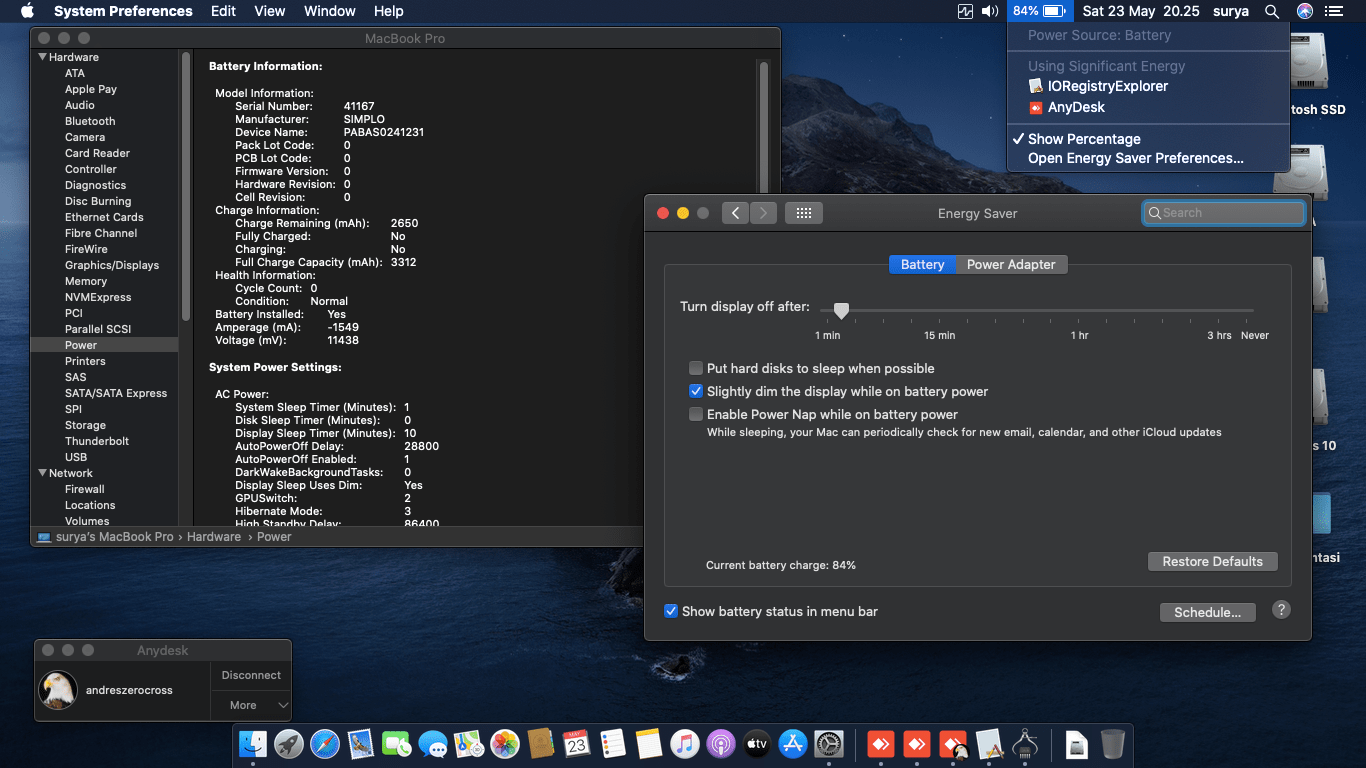
Task: Collapse the Hardware section in the sidebar
Action: [43, 57]
